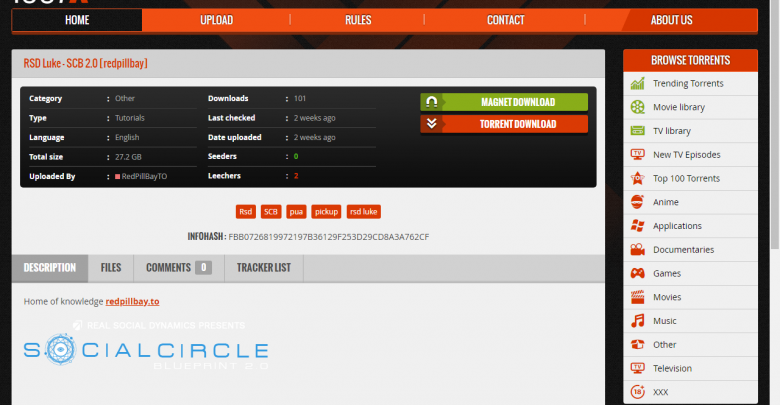Click the Social Circle Blueprint banner image

pos(146,346)
